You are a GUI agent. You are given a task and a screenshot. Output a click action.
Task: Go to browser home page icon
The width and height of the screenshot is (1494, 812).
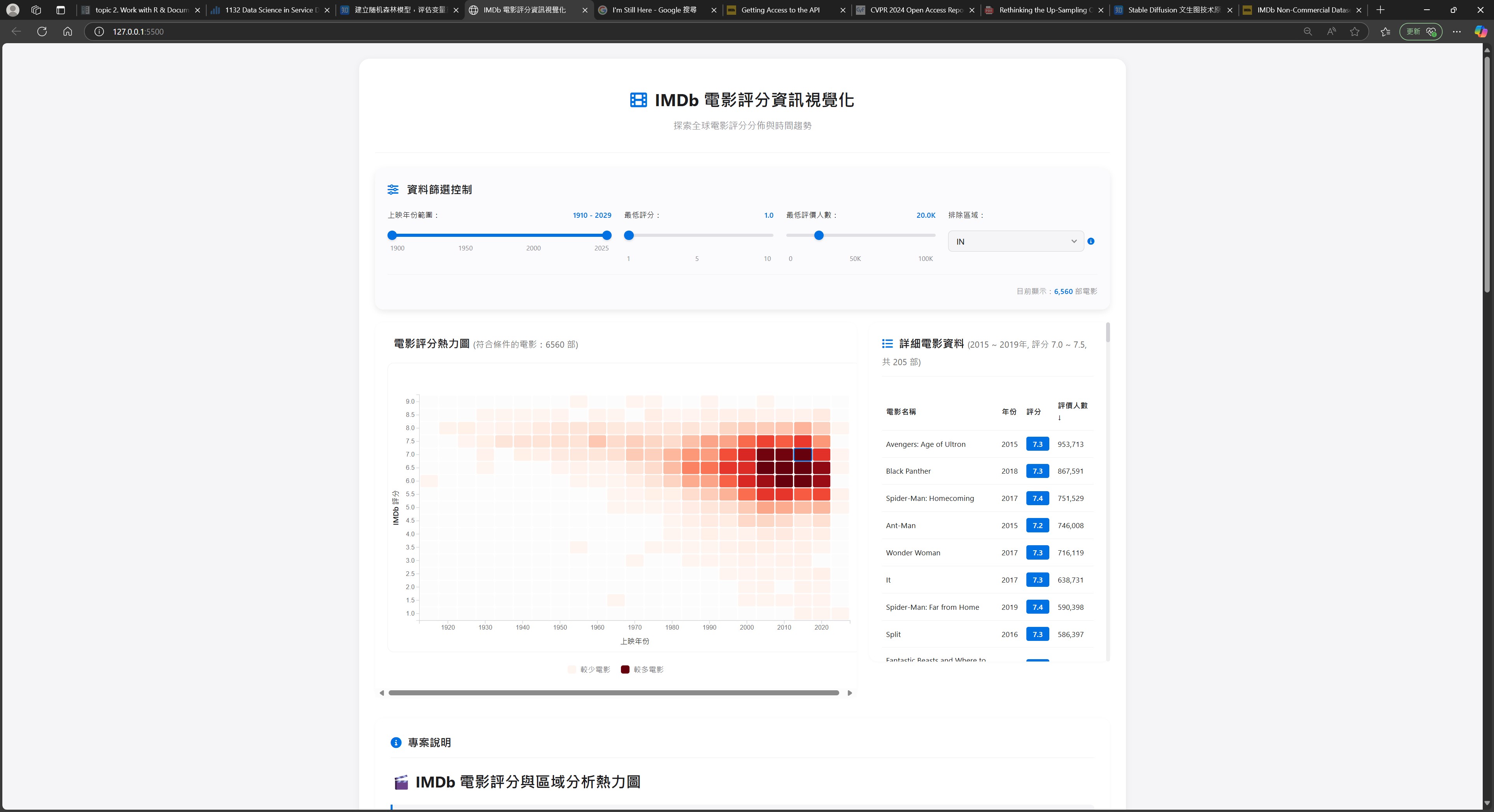[68, 31]
